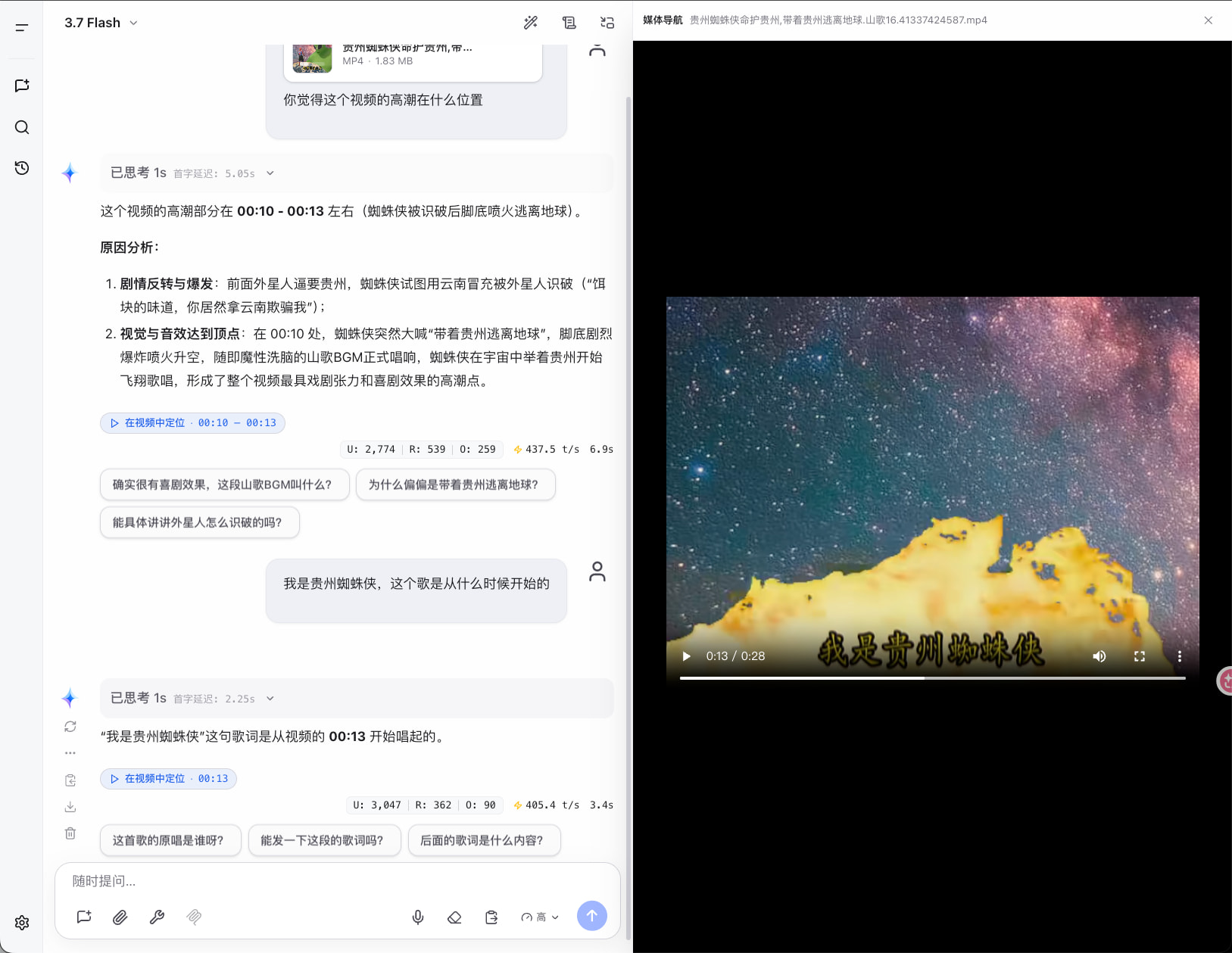1232x953 pixels.
Task: Click the greyed-out paperclip icon
Action: tap(194, 917)
